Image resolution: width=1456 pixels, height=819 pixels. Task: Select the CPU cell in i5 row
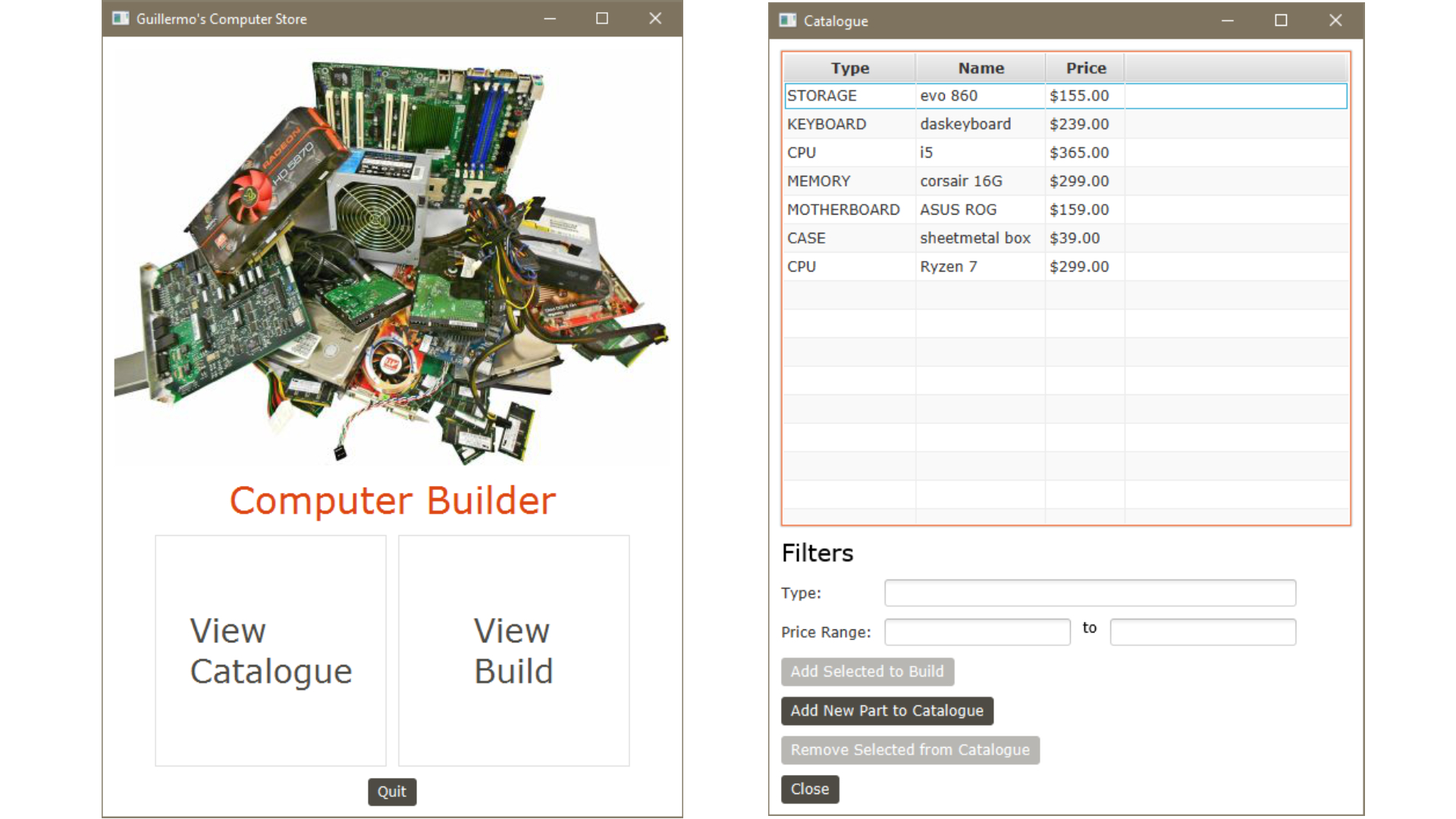point(849,152)
